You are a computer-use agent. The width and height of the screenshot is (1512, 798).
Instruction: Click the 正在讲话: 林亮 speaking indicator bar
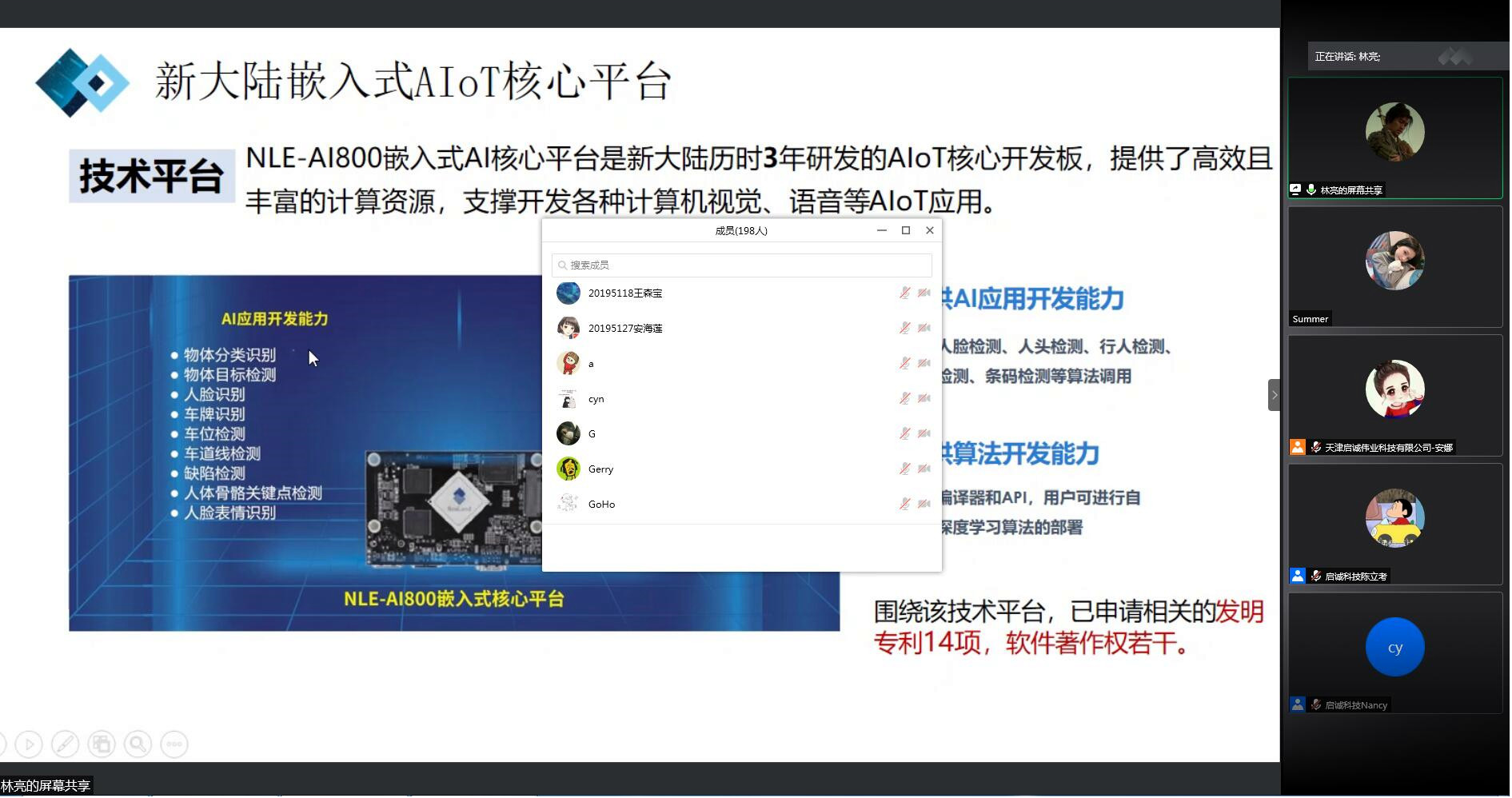1407,56
